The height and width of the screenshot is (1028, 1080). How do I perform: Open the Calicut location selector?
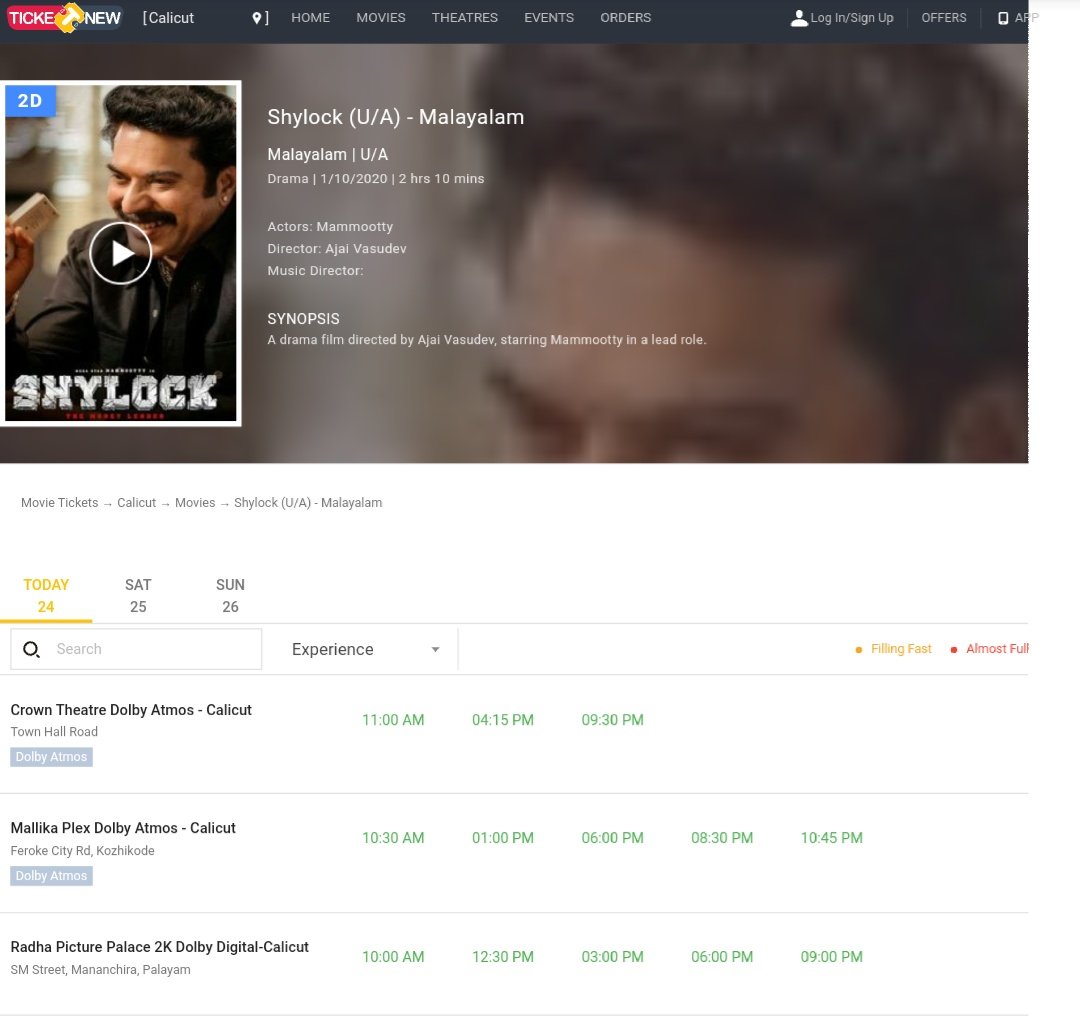(205, 18)
